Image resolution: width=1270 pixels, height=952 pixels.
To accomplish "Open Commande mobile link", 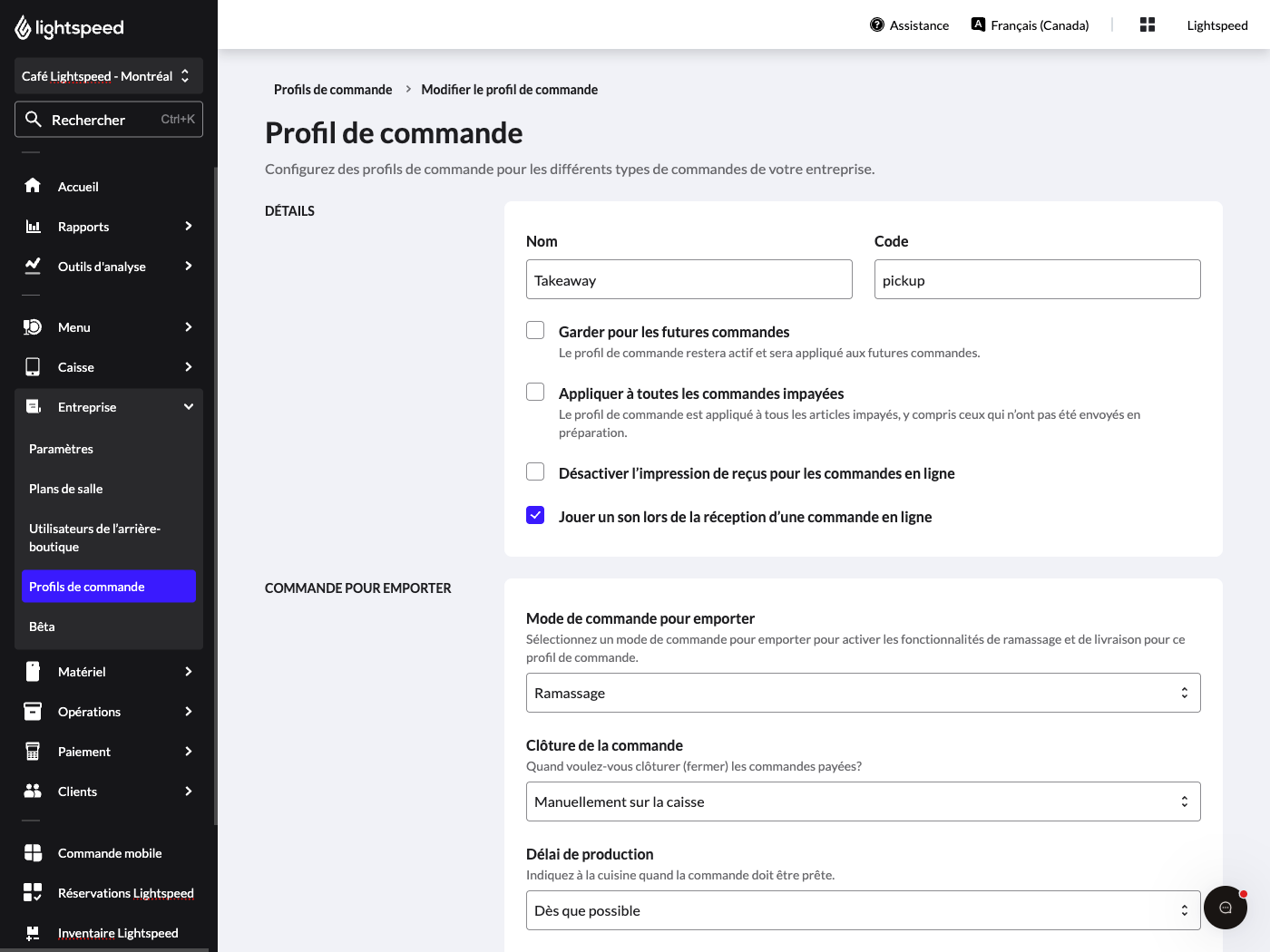I will [x=109, y=853].
